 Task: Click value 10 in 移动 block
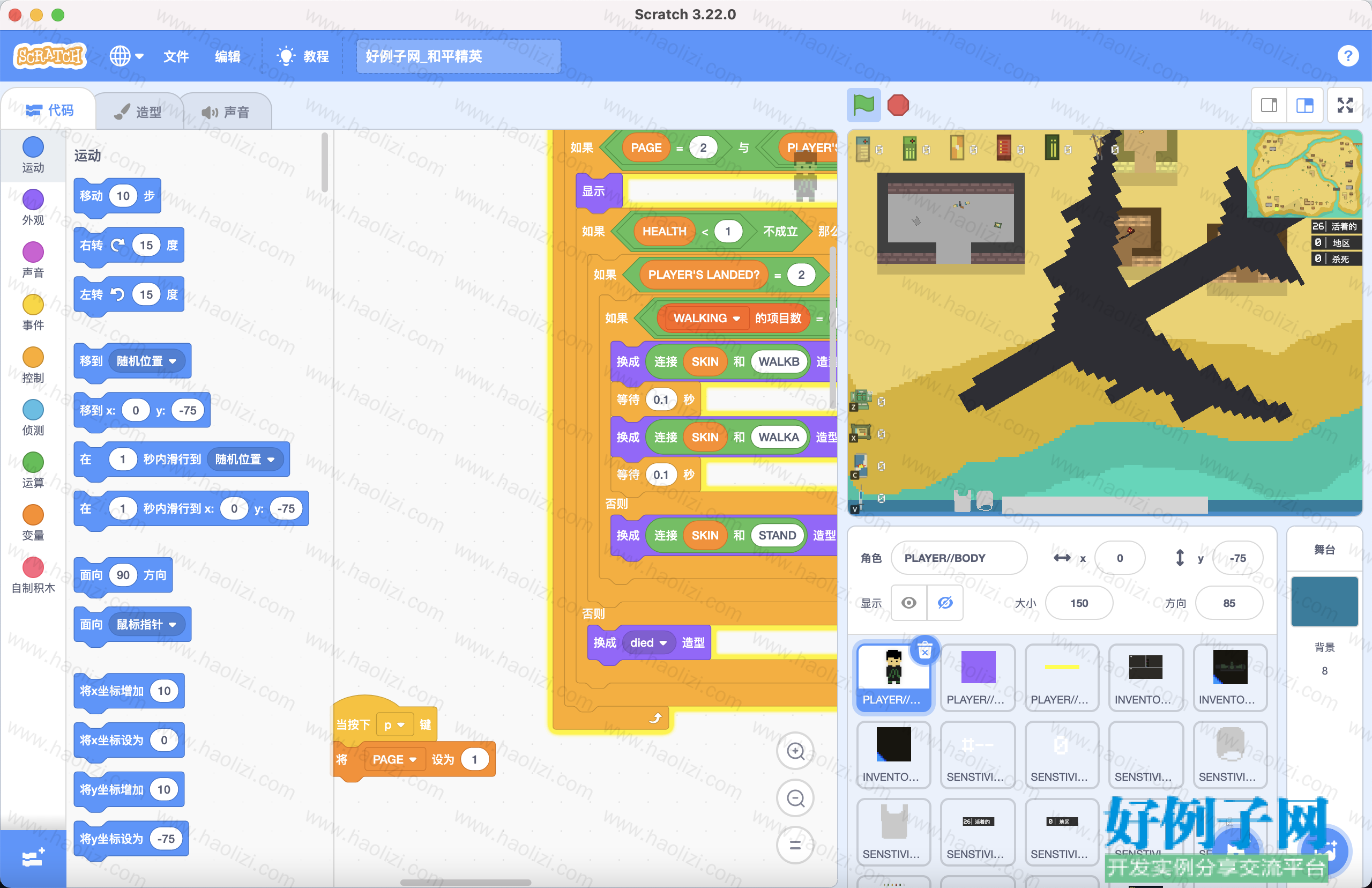(123, 196)
